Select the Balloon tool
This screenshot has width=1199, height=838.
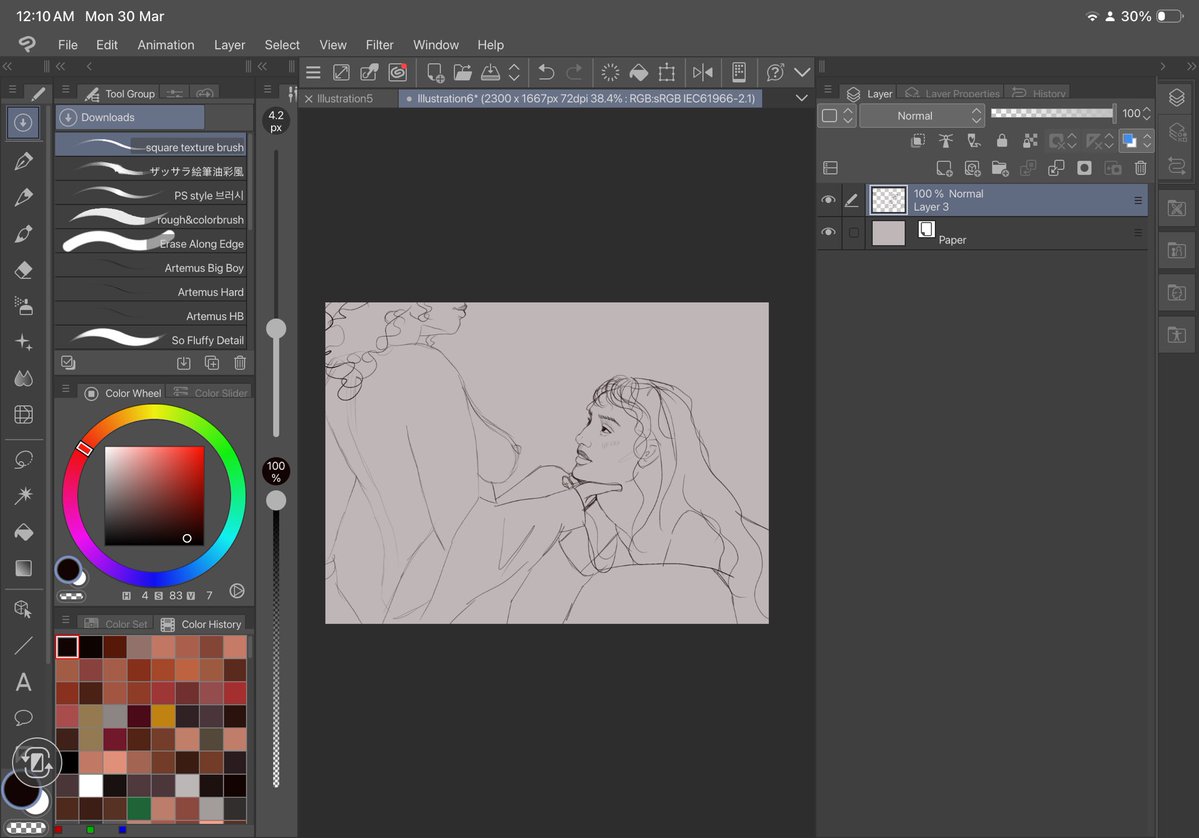tap(24, 718)
